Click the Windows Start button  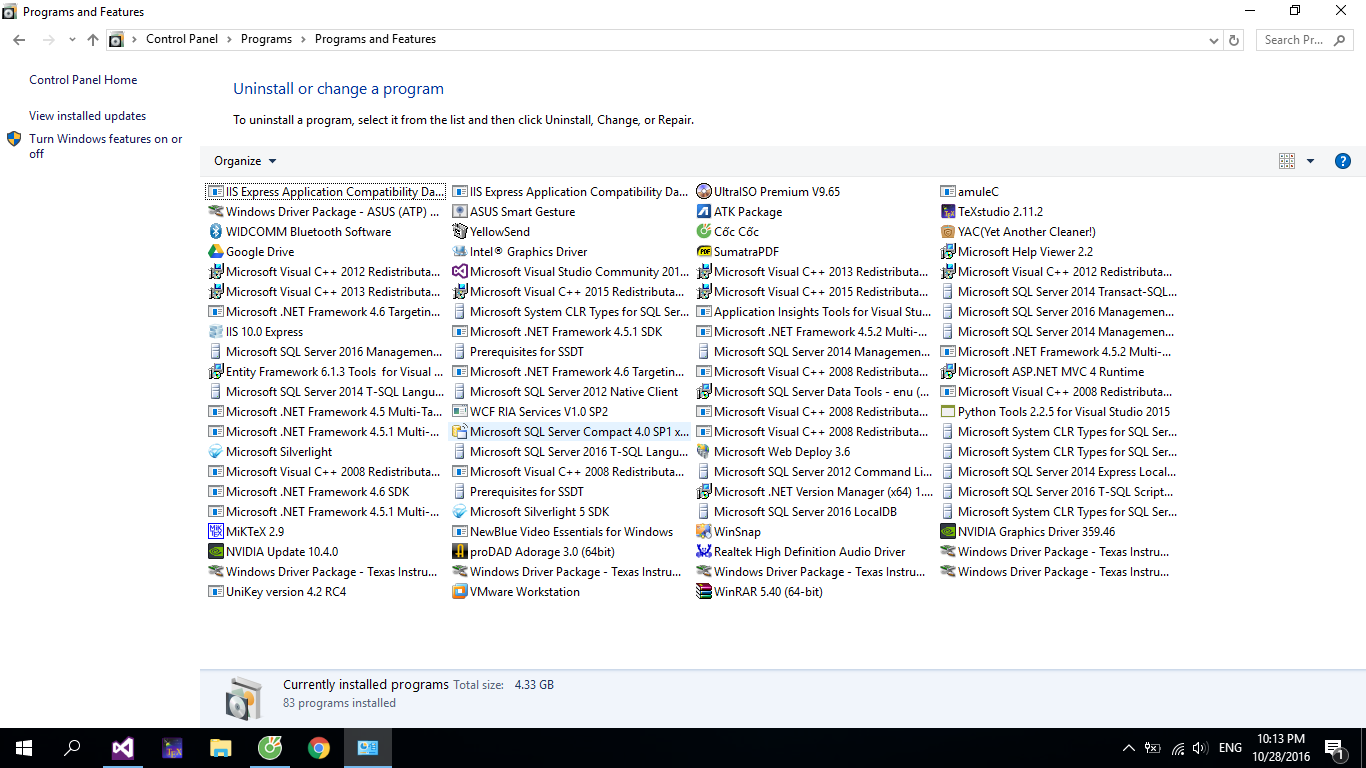coord(24,748)
